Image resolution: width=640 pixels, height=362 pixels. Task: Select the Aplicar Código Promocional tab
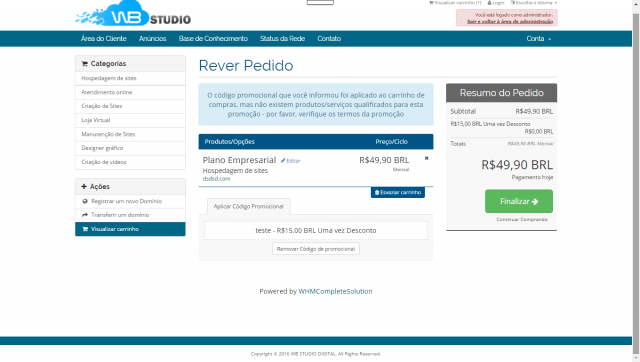click(249, 207)
